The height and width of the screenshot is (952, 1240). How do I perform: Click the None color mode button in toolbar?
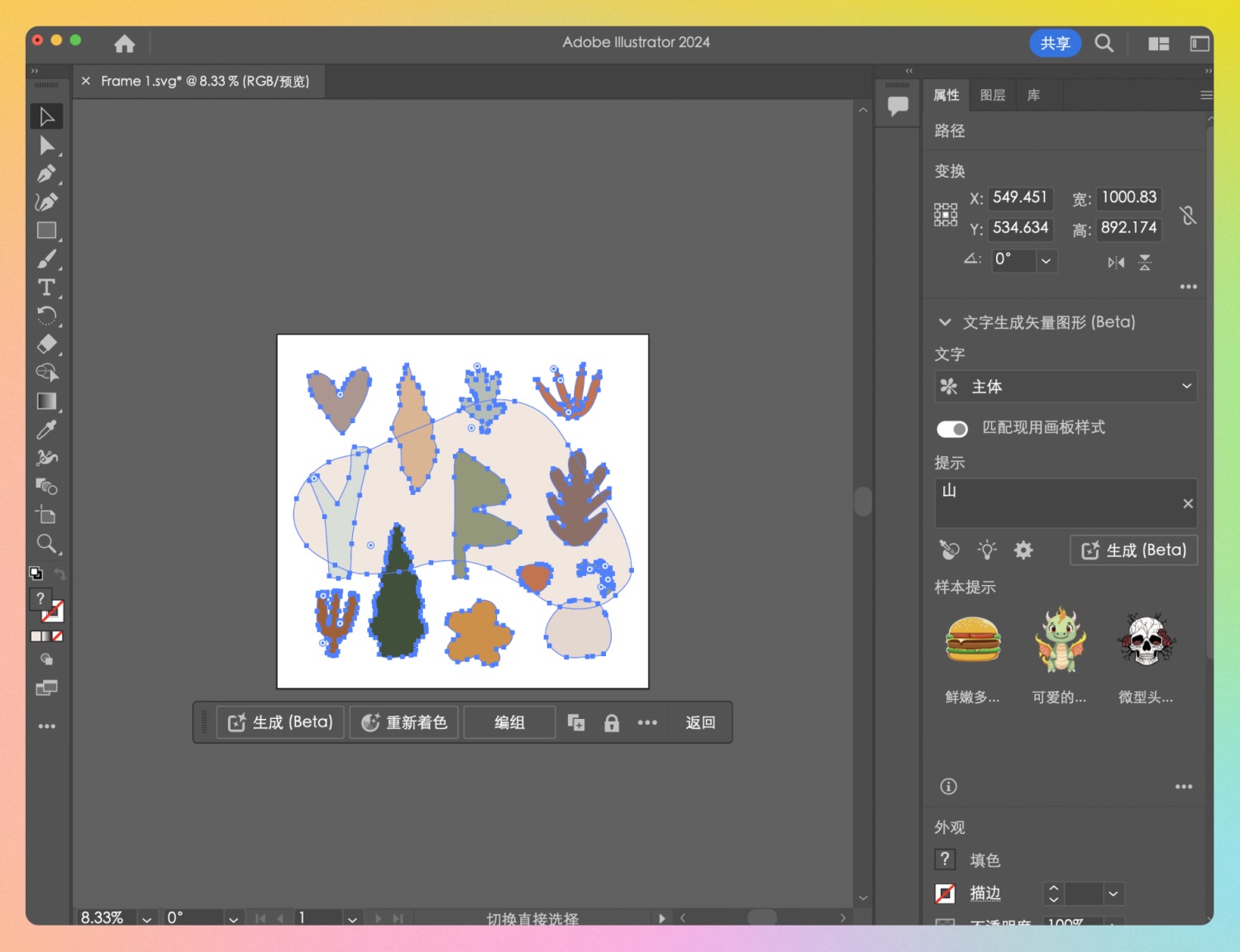(58, 636)
